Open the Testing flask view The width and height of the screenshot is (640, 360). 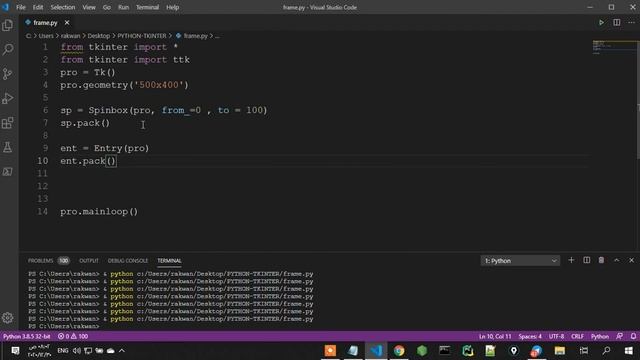click(7, 147)
